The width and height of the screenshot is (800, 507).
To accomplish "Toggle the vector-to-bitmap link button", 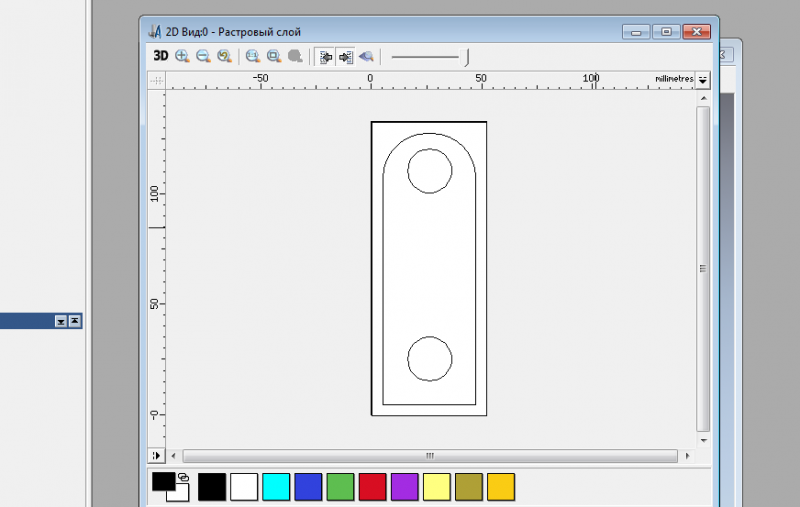I will click(x=345, y=57).
